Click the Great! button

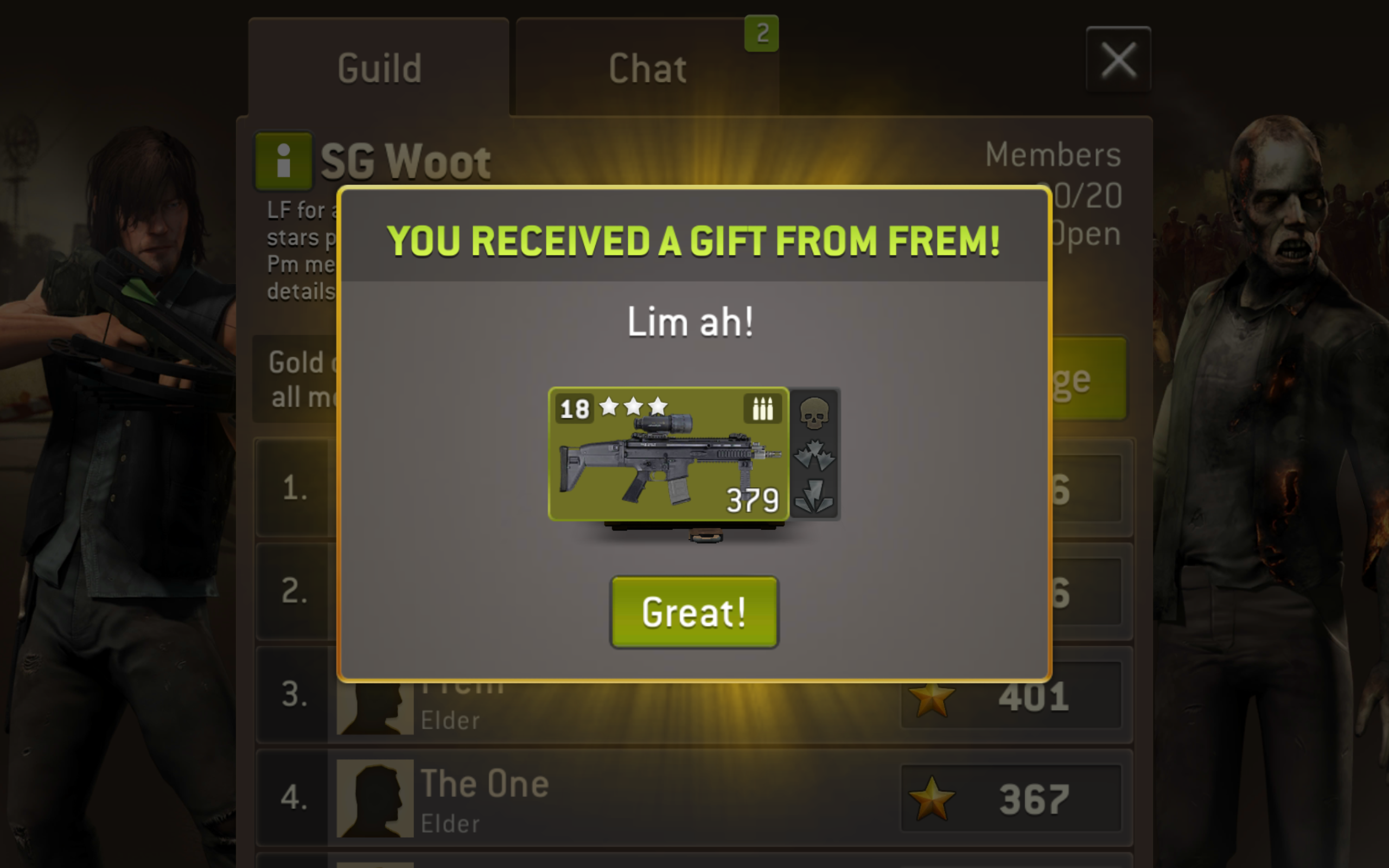694,612
